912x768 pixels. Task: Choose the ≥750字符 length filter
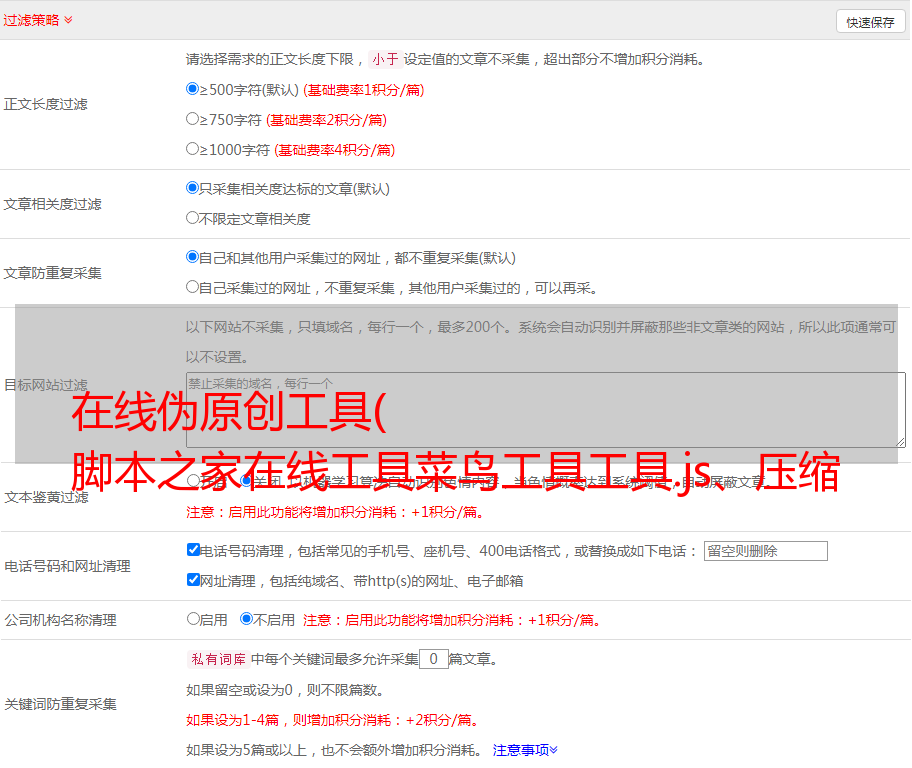pos(193,119)
